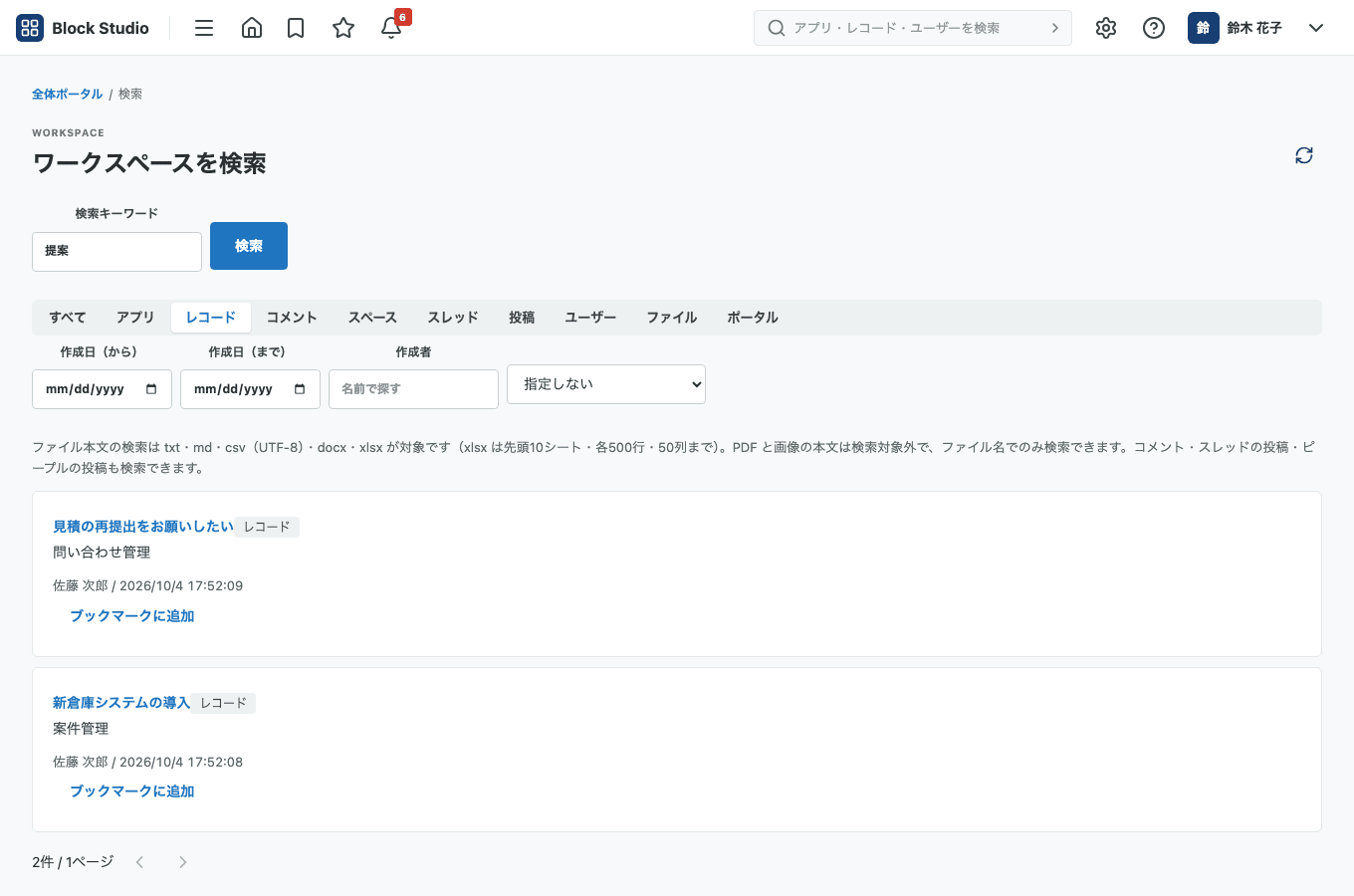Switch to the コメント tab

[292, 318]
